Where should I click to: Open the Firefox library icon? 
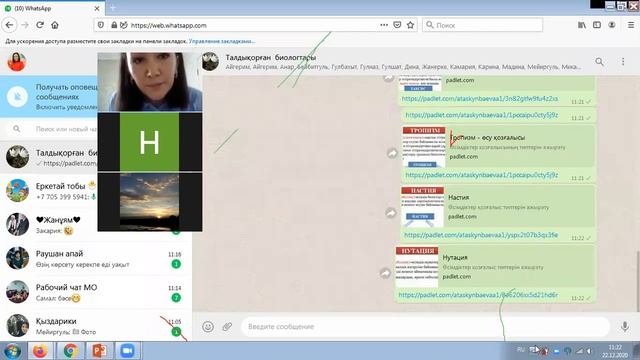pyautogui.click(x=582, y=25)
